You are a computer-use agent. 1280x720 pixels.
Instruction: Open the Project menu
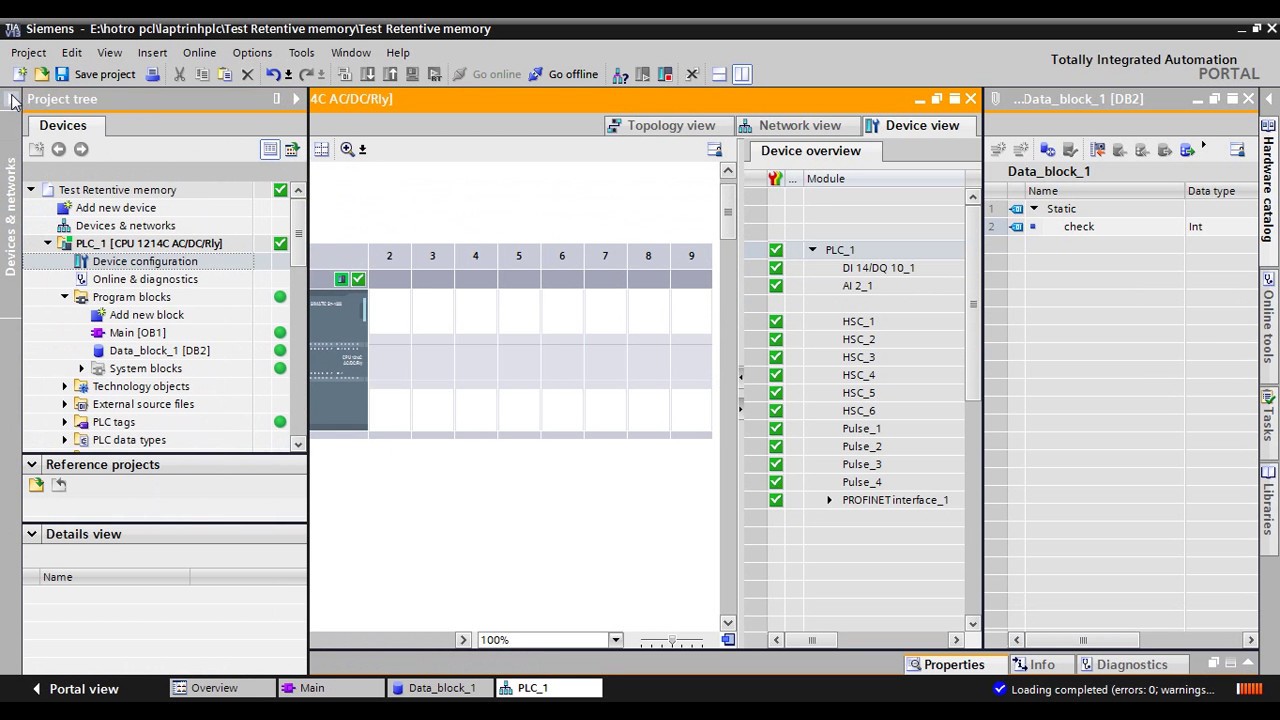[x=29, y=52]
